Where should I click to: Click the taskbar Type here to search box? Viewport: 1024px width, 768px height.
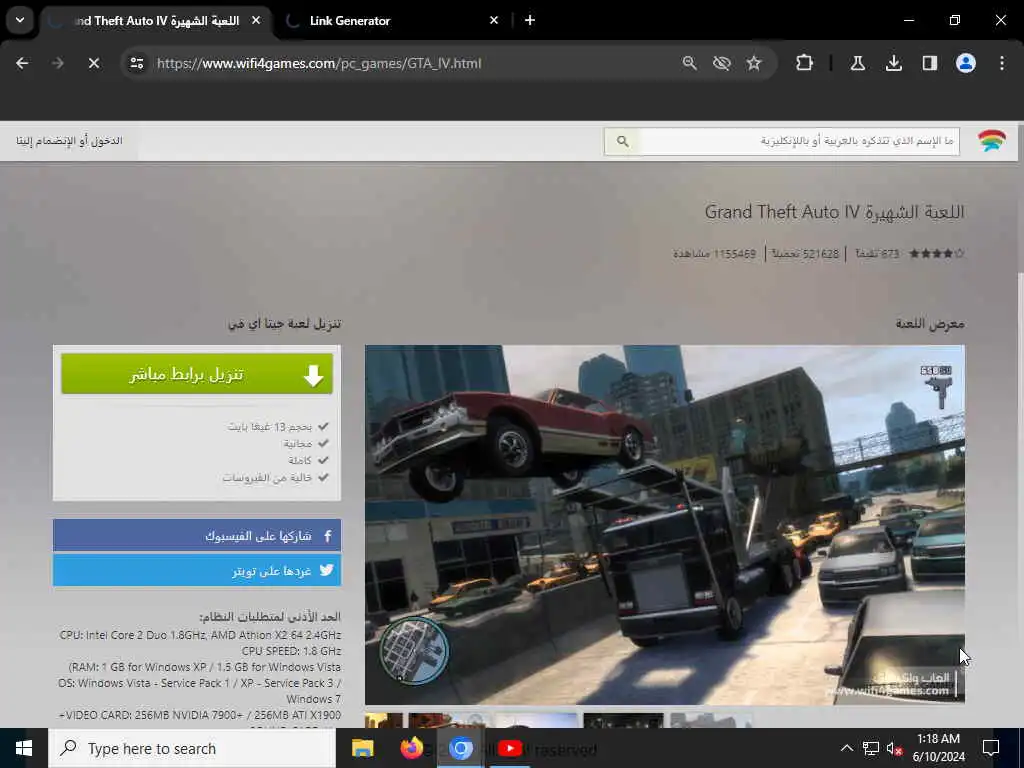(x=192, y=748)
